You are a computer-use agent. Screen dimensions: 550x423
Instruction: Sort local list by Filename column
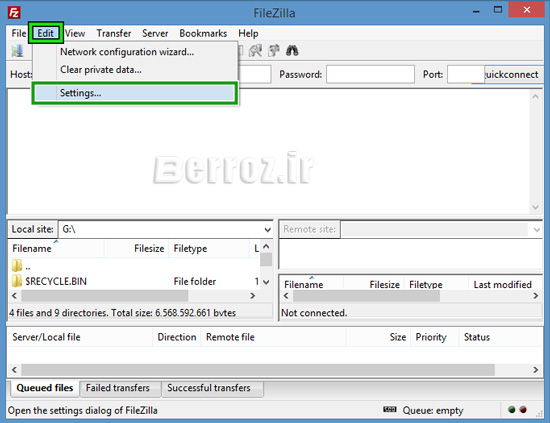click(56, 249)
